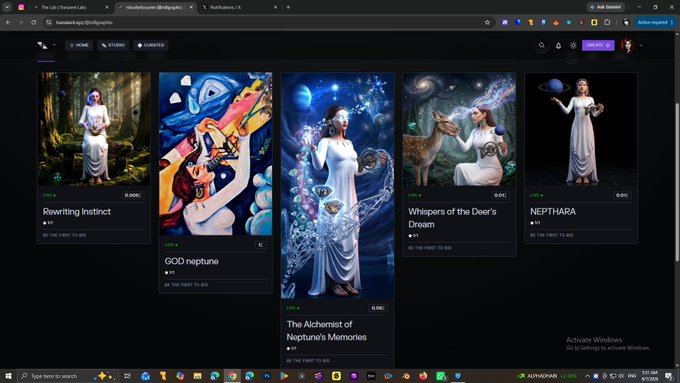This screenshot has height=383, width=680.
Task: Open the GOD neptune artwork thumbnail
Action: [x=216, y=154]
